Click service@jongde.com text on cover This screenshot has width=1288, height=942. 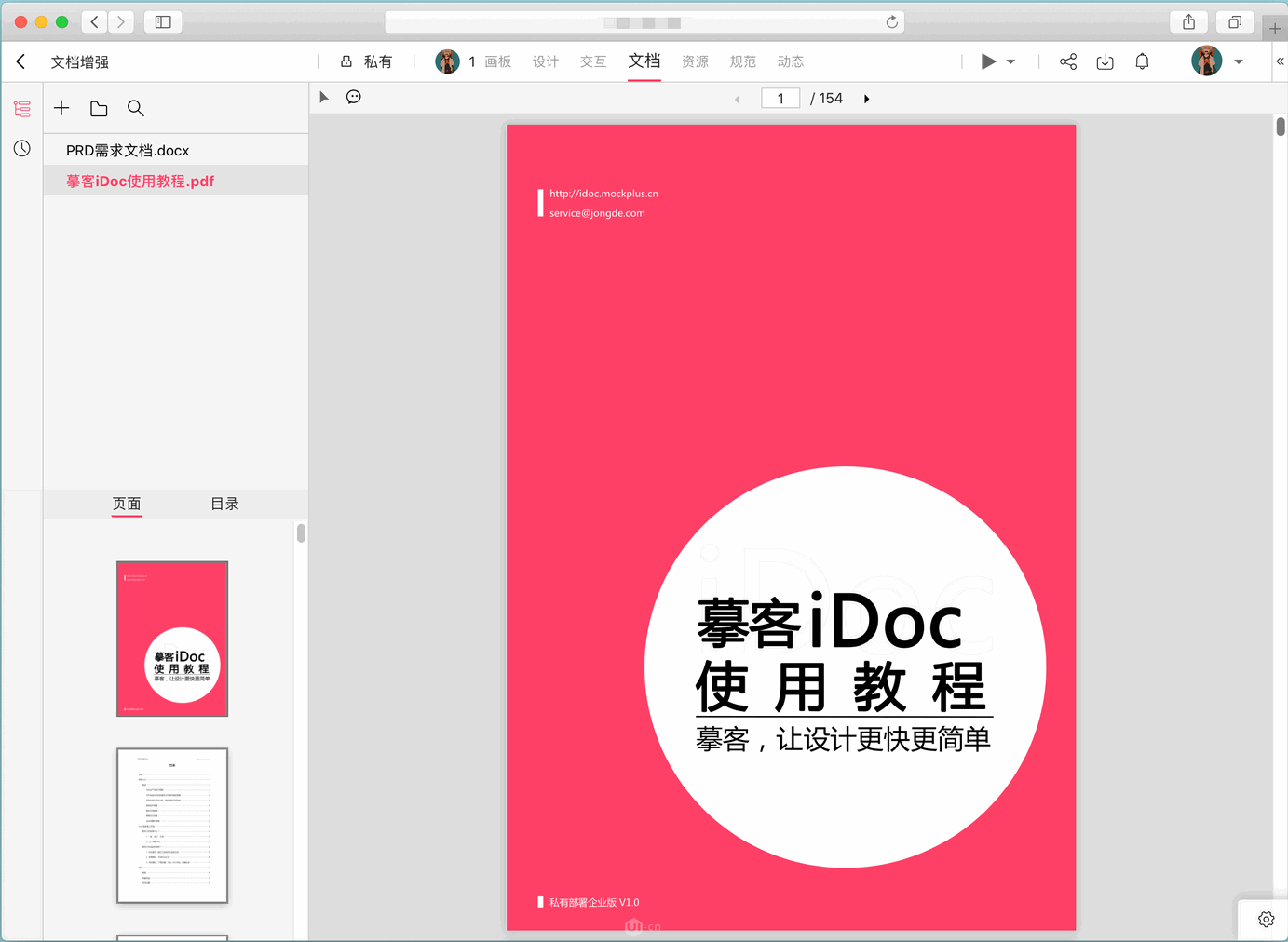597,213
